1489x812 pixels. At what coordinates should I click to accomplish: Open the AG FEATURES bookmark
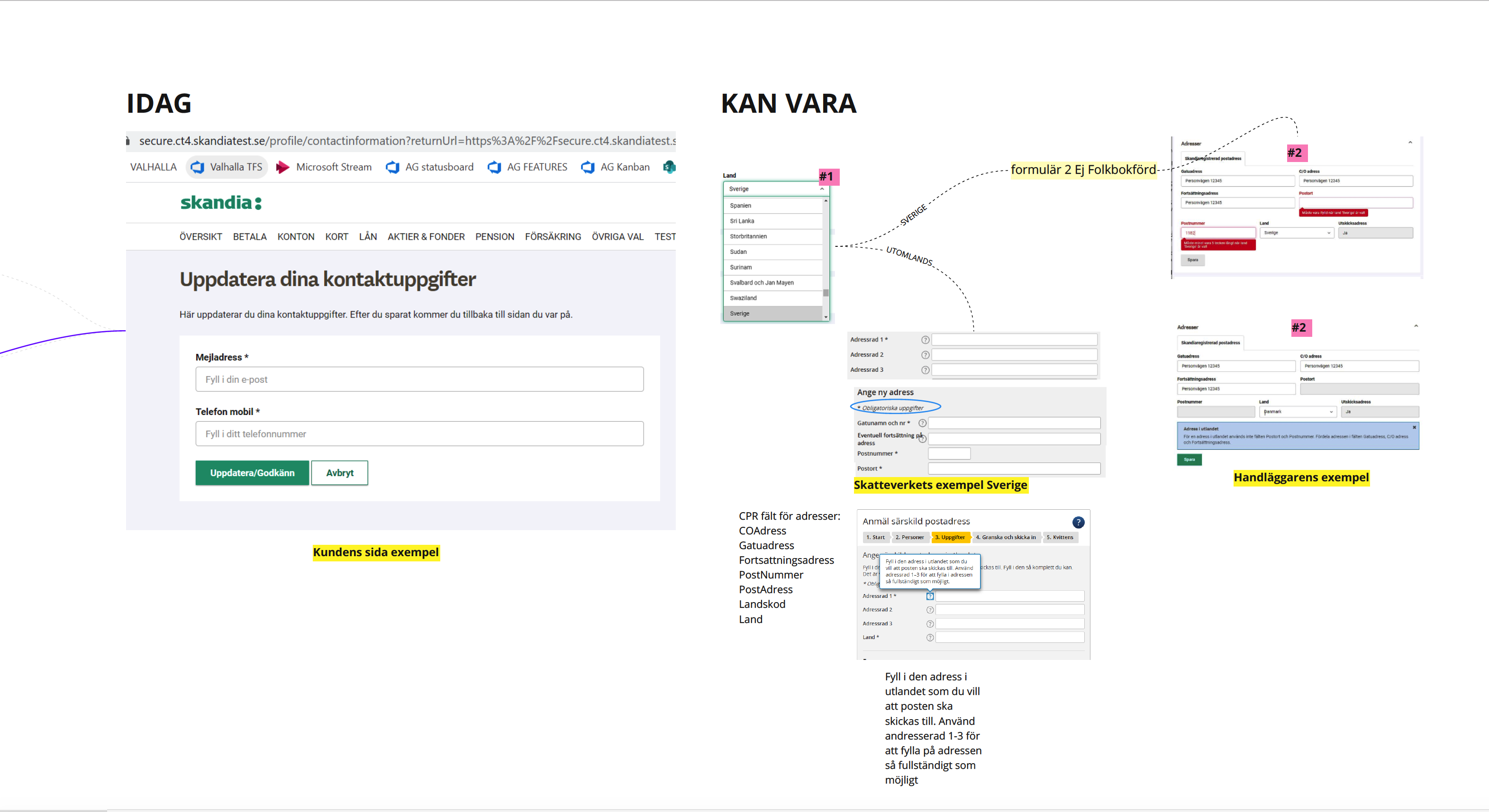coord(527,167)
